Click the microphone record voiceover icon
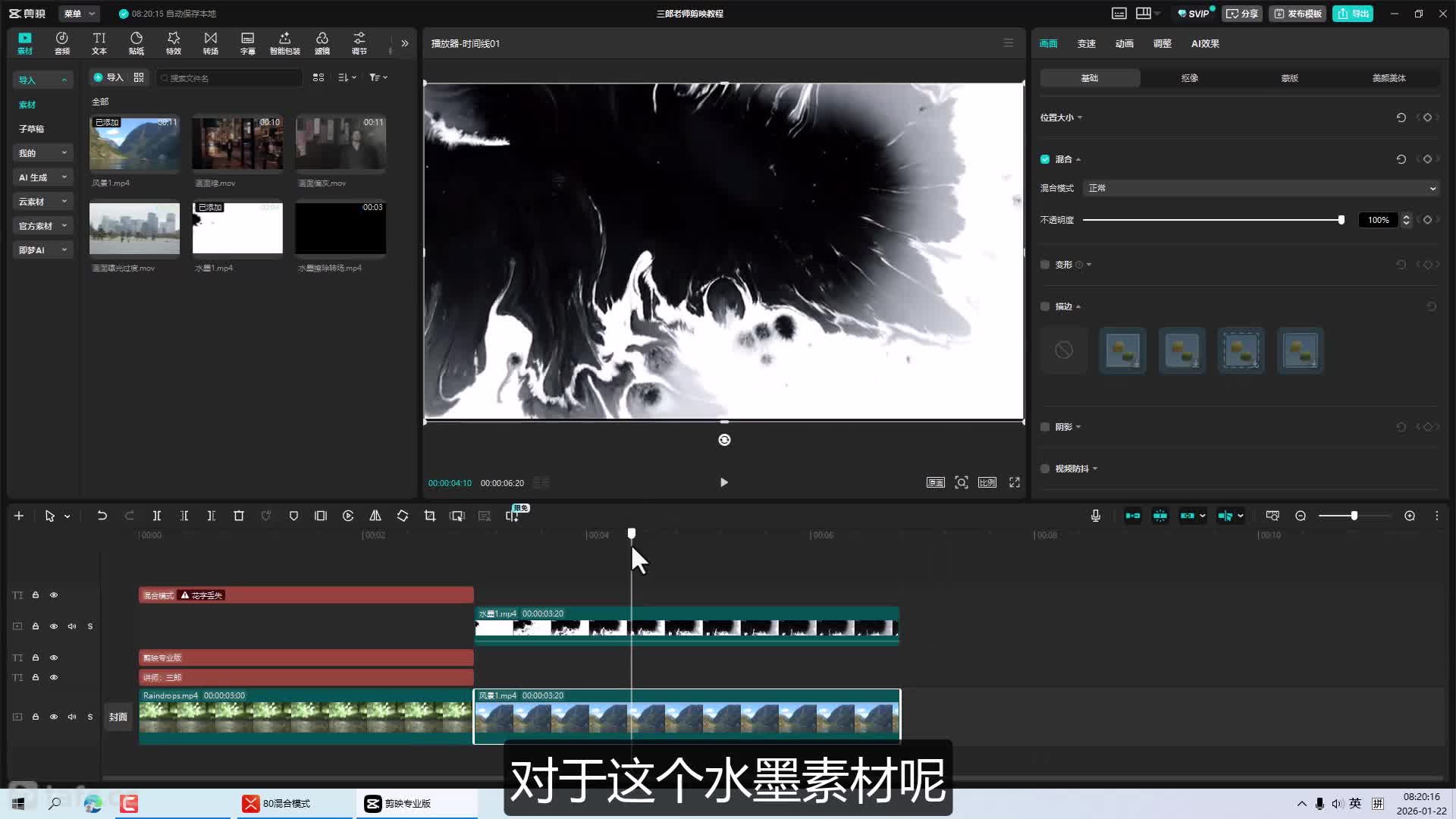Viewport: 1456px width, 819px height. click(1096, 516)
